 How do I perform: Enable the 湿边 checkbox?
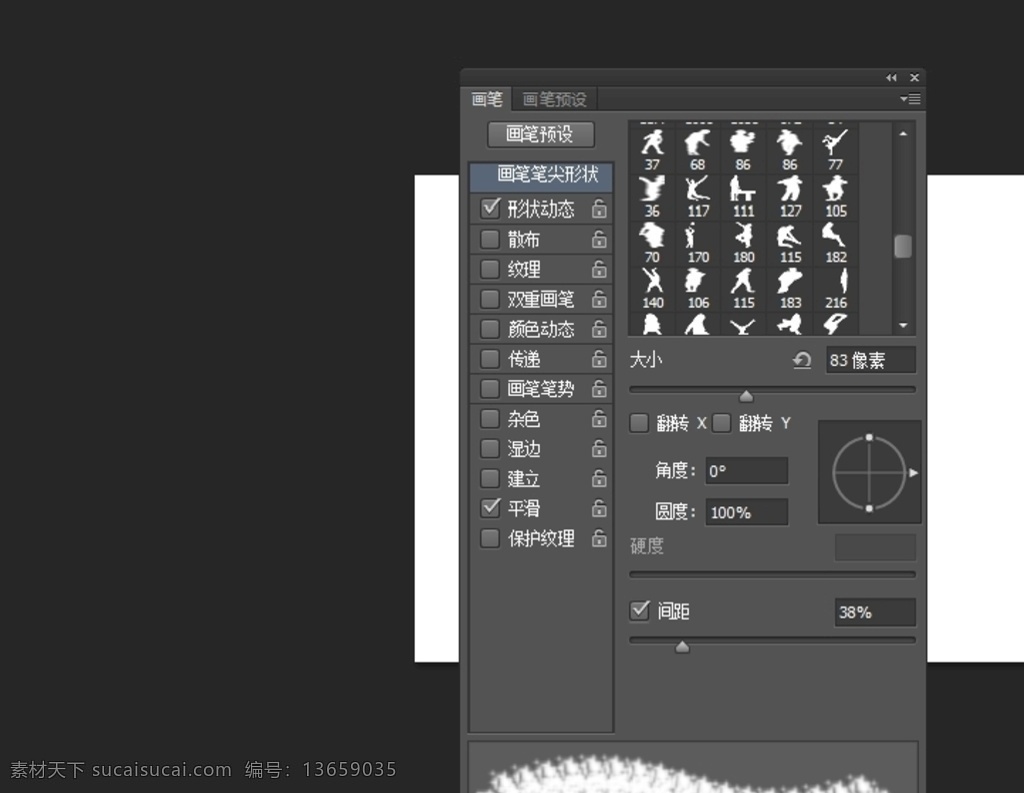(x=490, y=449)
